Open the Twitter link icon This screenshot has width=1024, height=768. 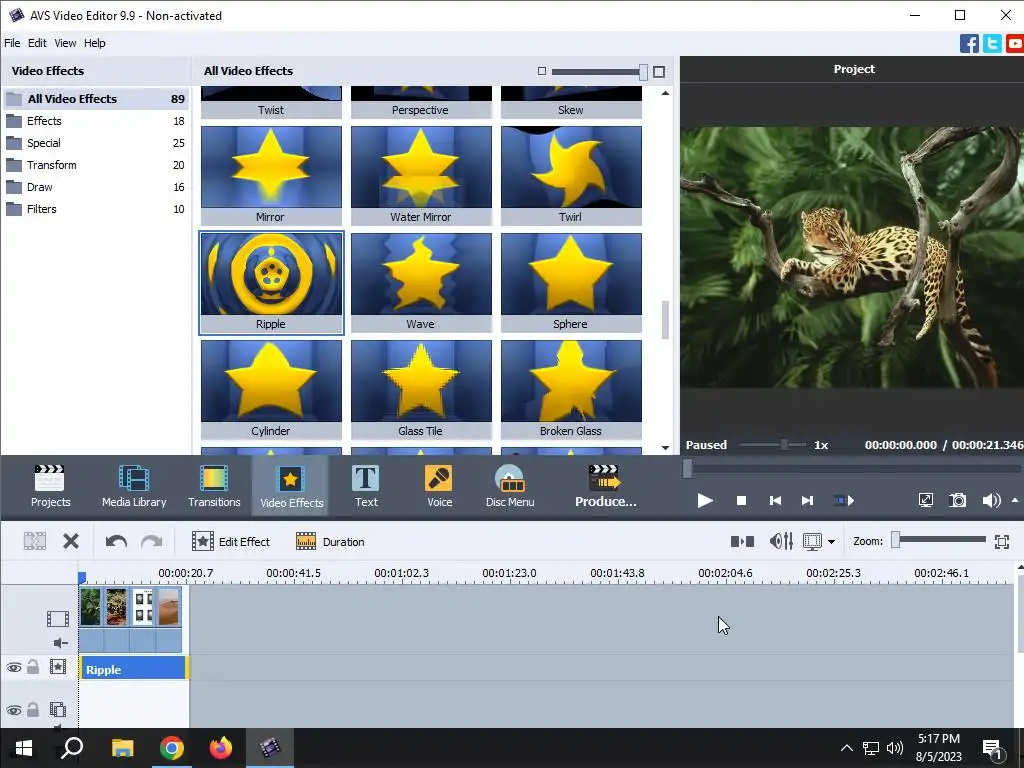coord(992,44)
